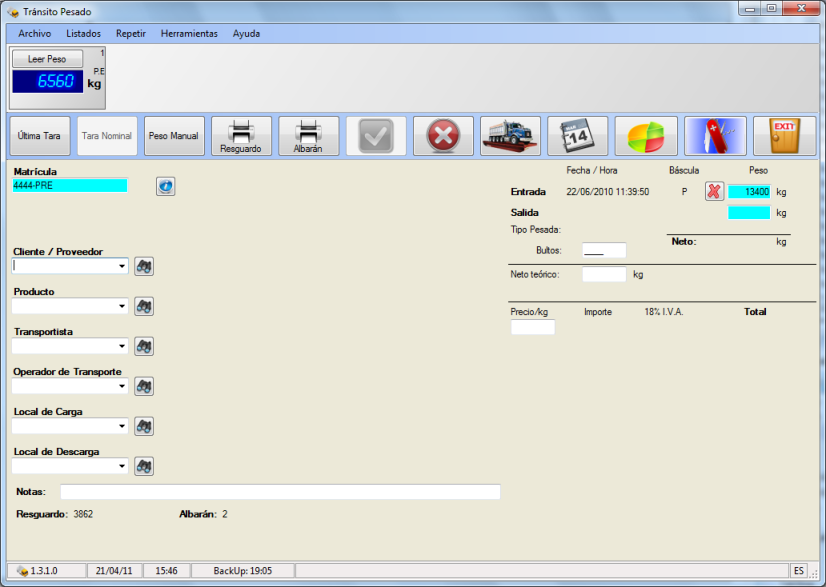Screen dimensions: 826x587
Task: Click the Albarán printer icon
Action: coord(308,136)
